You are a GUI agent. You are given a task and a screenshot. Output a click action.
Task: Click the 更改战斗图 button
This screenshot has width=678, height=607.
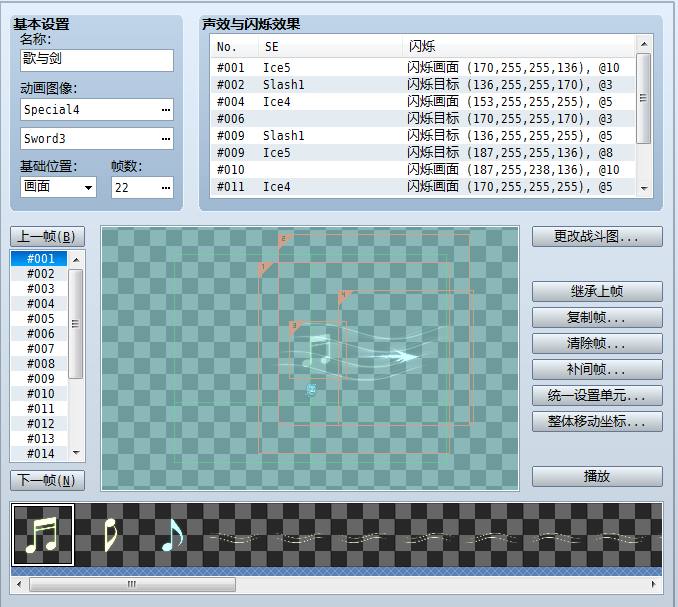pyautogui.click(x=597, y=236)
